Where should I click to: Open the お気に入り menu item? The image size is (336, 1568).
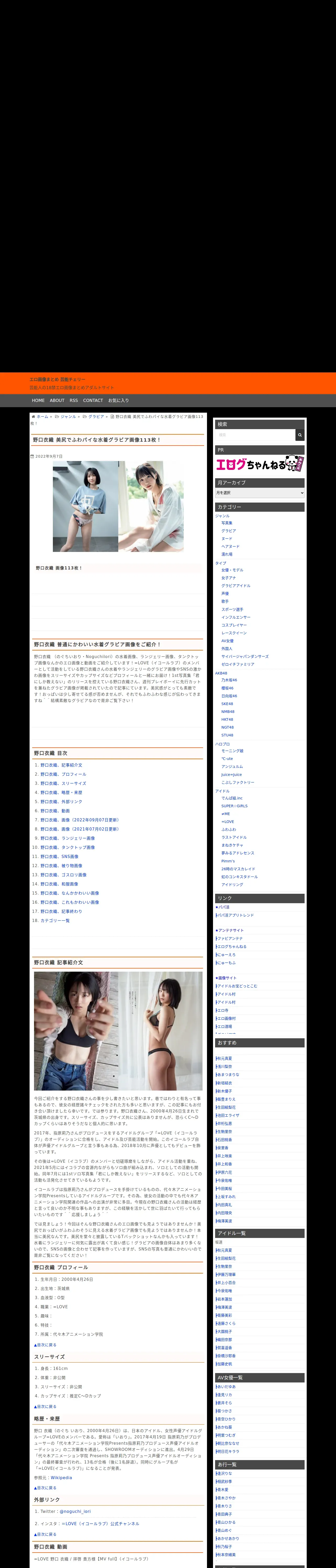(118, 401)
